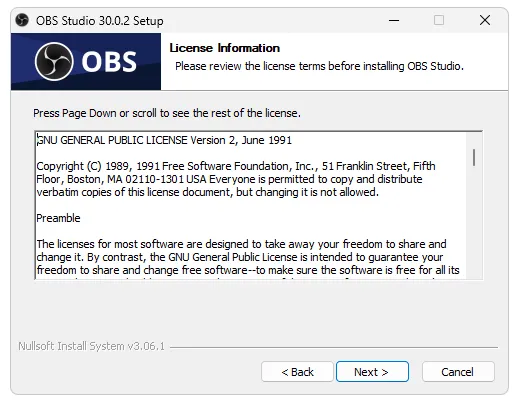Click the scrollbar track below the thumb
This screenshot has height=403, width=520.
pyautogui.click(x=474, y=223)
